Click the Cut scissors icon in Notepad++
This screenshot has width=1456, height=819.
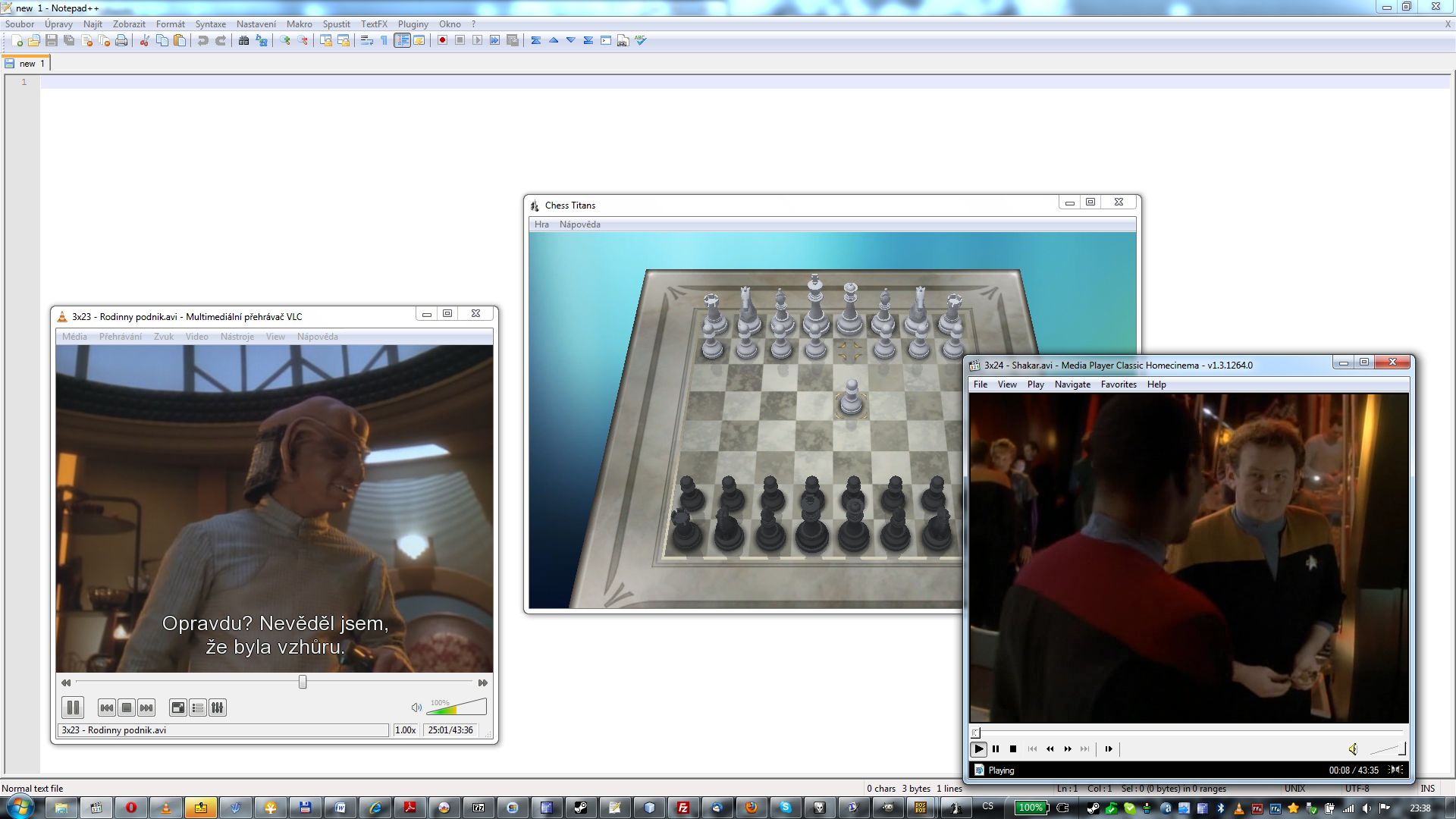click(144, 41)
